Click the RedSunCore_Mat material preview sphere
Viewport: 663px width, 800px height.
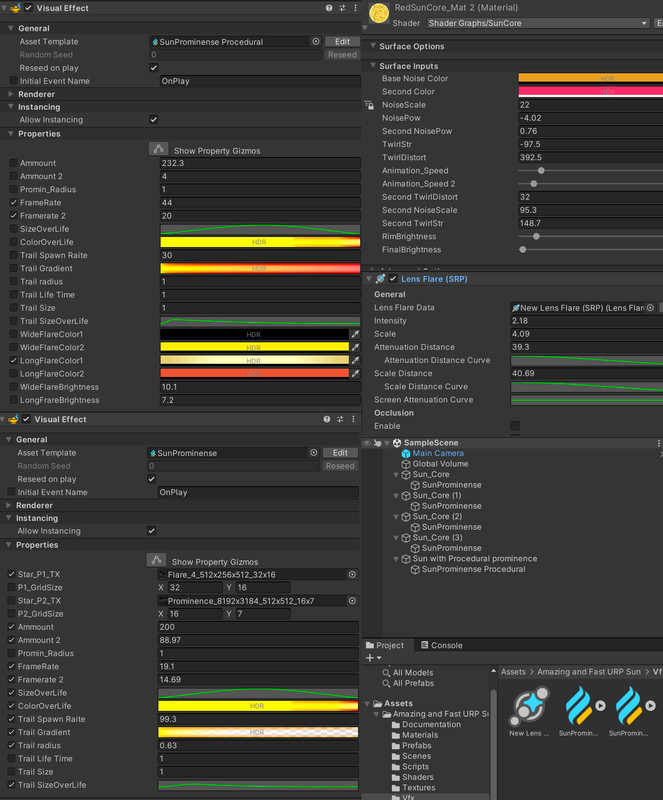coord(379,13)
